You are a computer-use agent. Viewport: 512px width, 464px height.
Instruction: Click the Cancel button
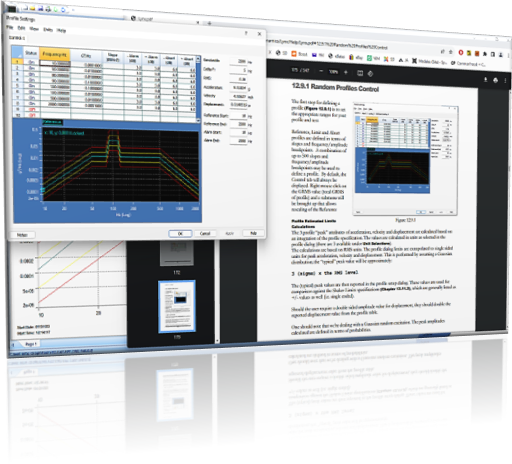[205, 234]
